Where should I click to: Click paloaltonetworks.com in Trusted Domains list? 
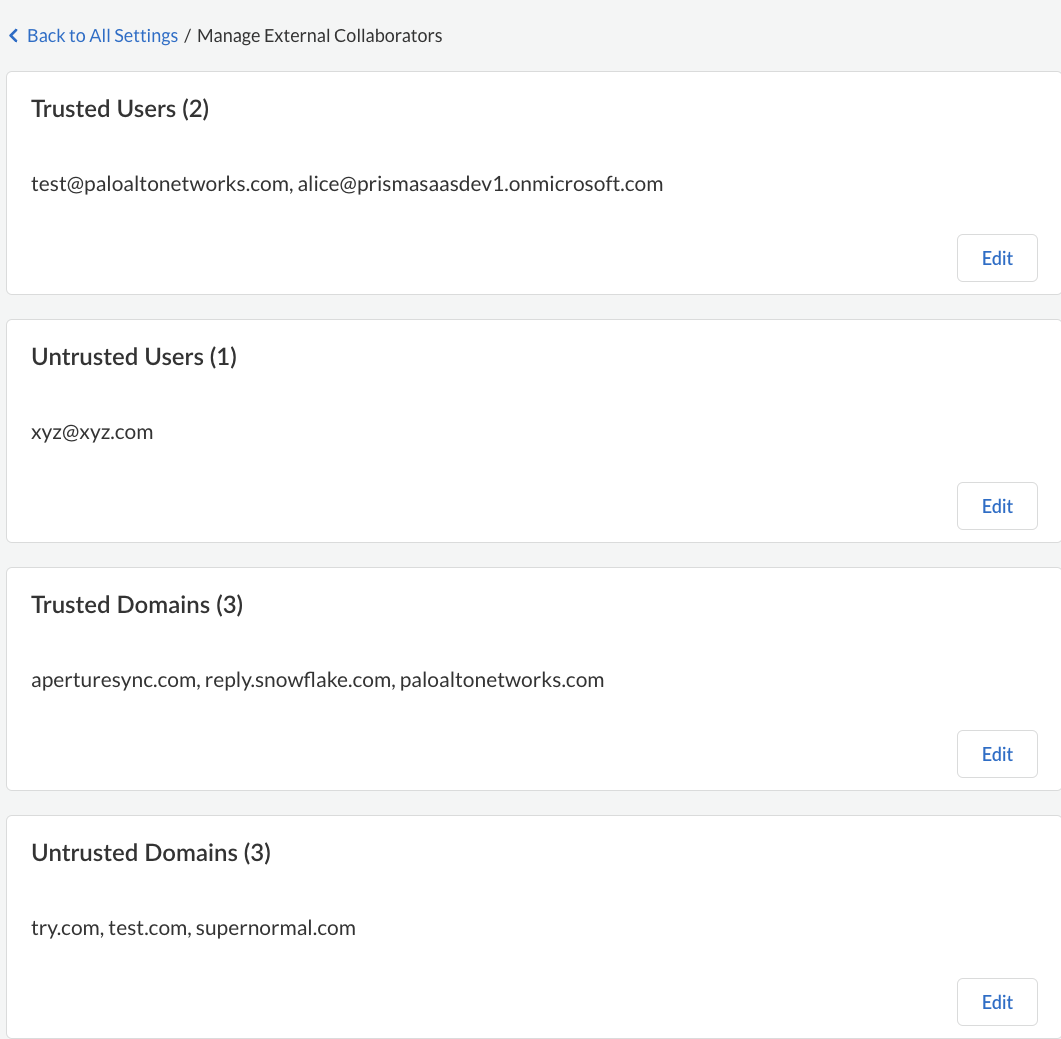point(502,680)
